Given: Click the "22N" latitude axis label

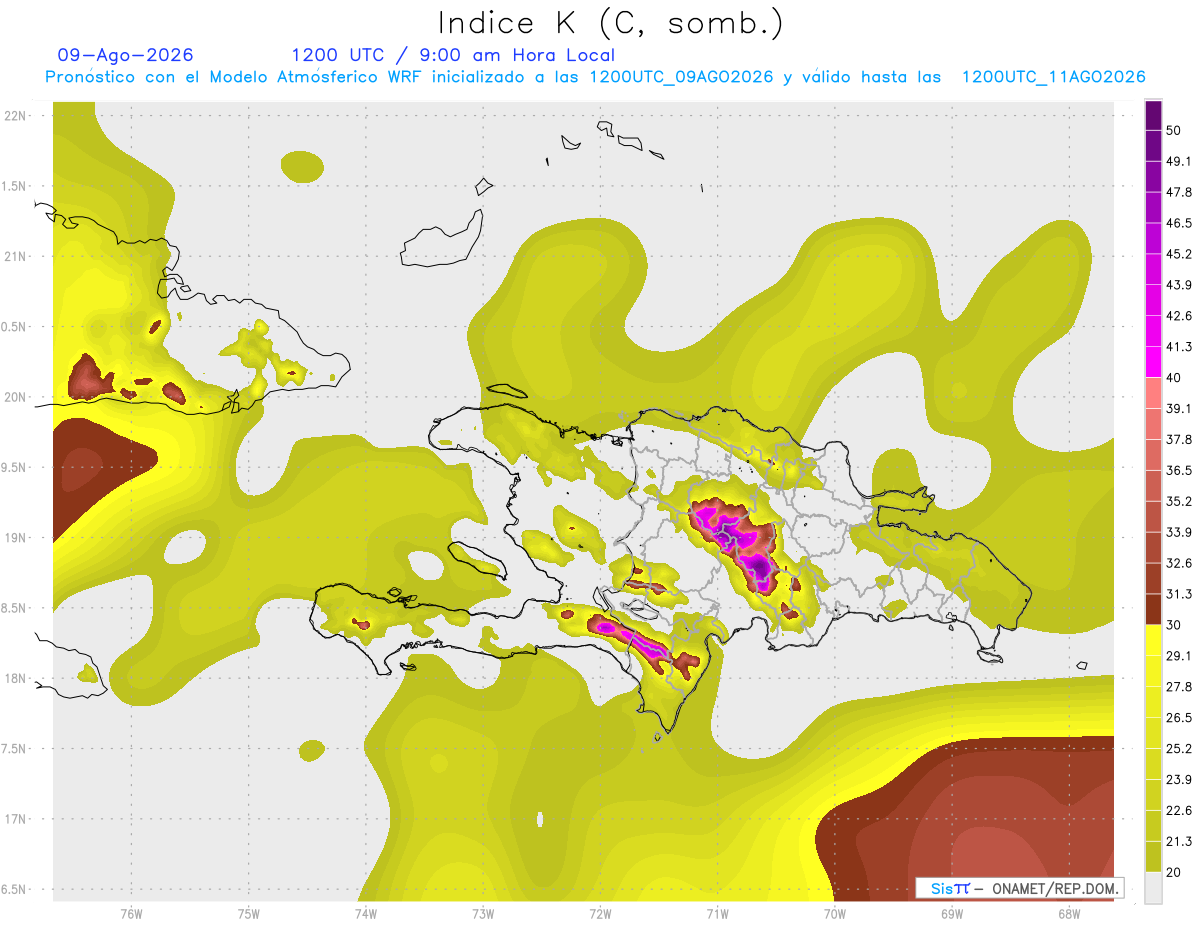Looking at the screenshot, I should tap(16, 116).
